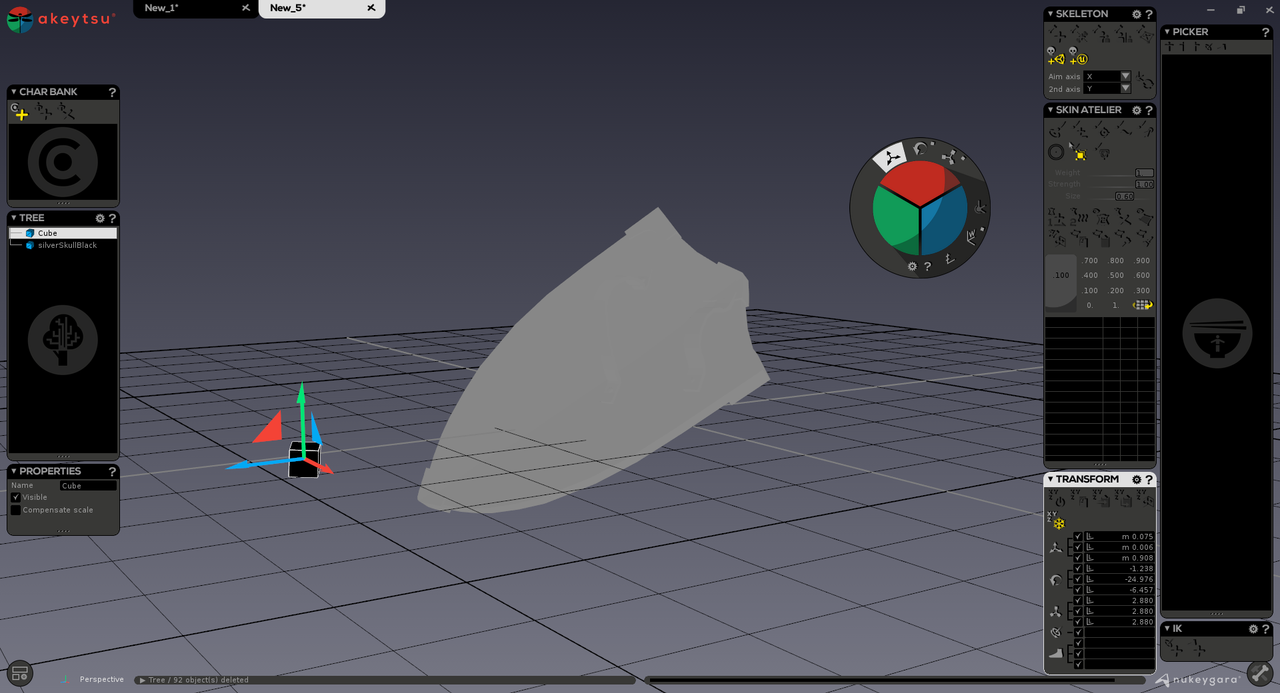This screenshot has width=1280, height=693.
Task: Toggle the Visible checkbox in Properties
Action: pyautogui.click(x=16, y=497)
